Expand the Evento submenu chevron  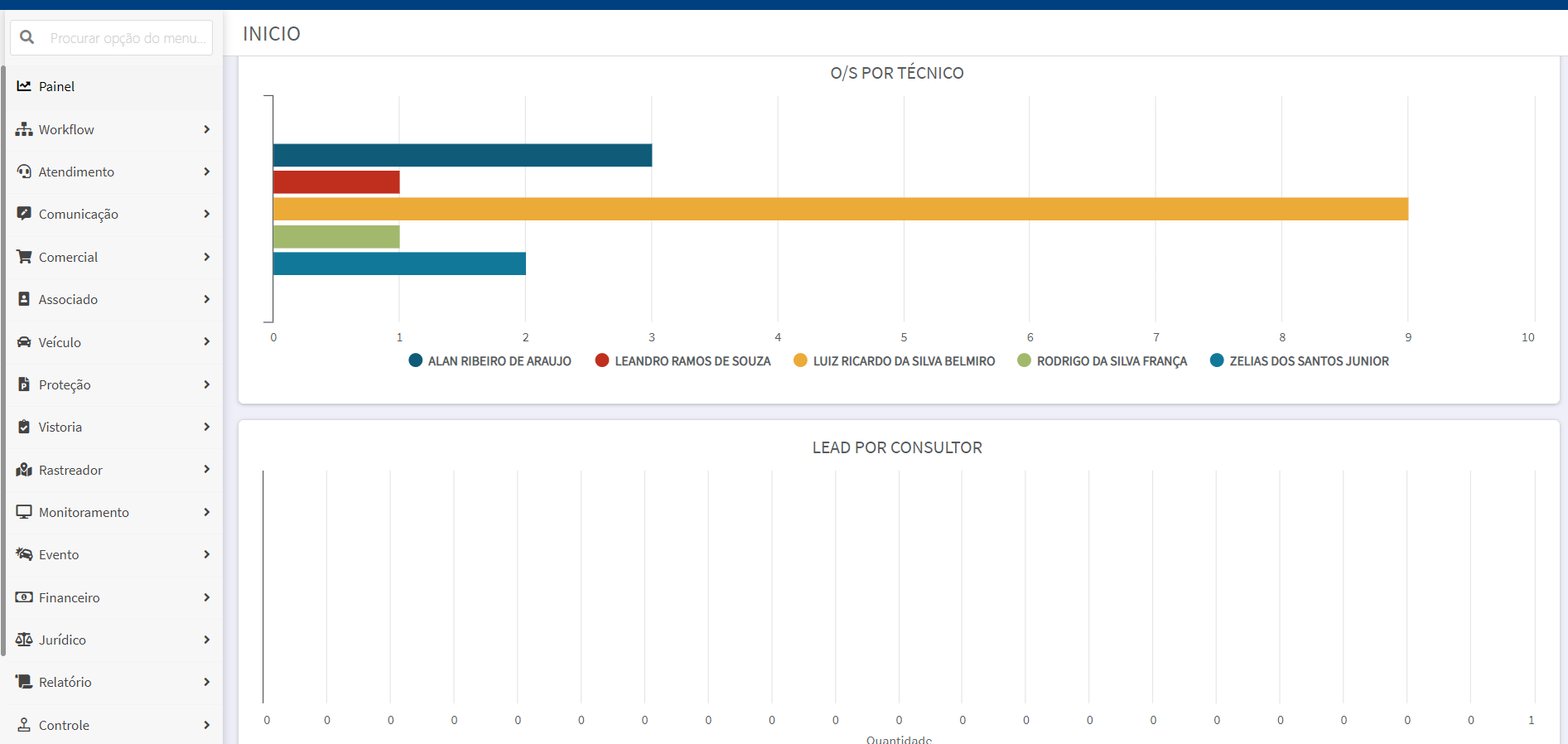point(207,554)
